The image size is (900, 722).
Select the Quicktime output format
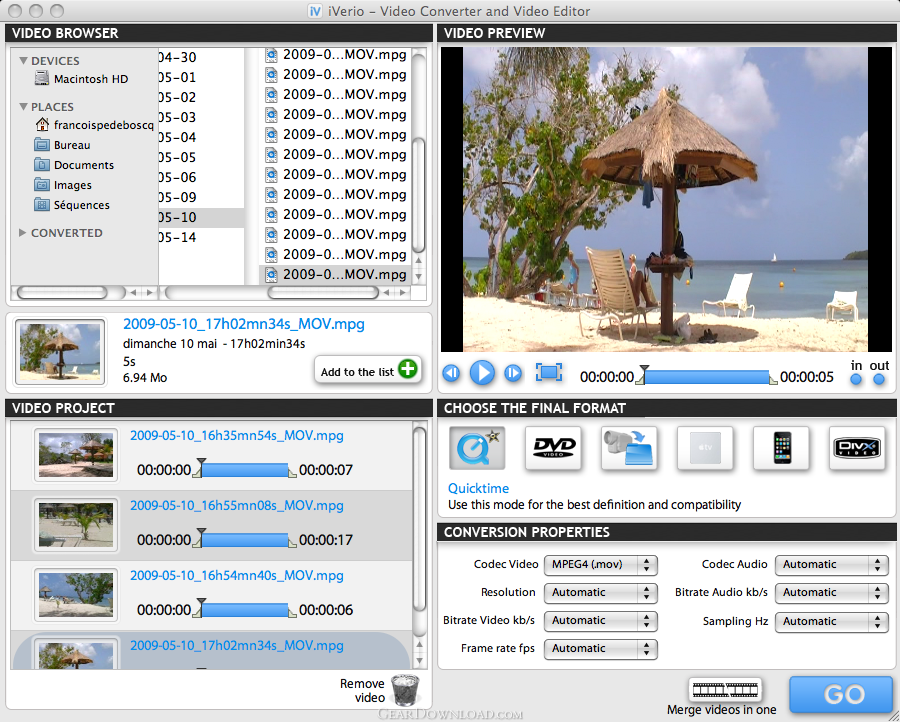pos(477,448)
